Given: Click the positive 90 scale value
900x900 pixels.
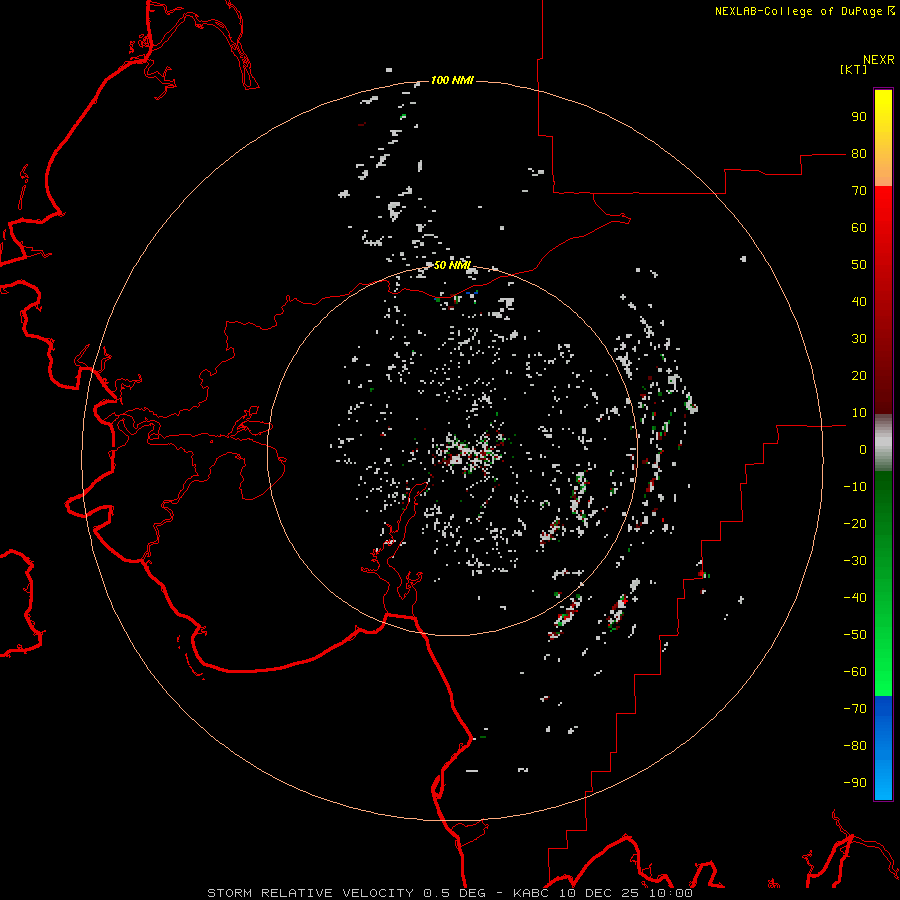Looking at the screenshot, I should pos(859,117).
